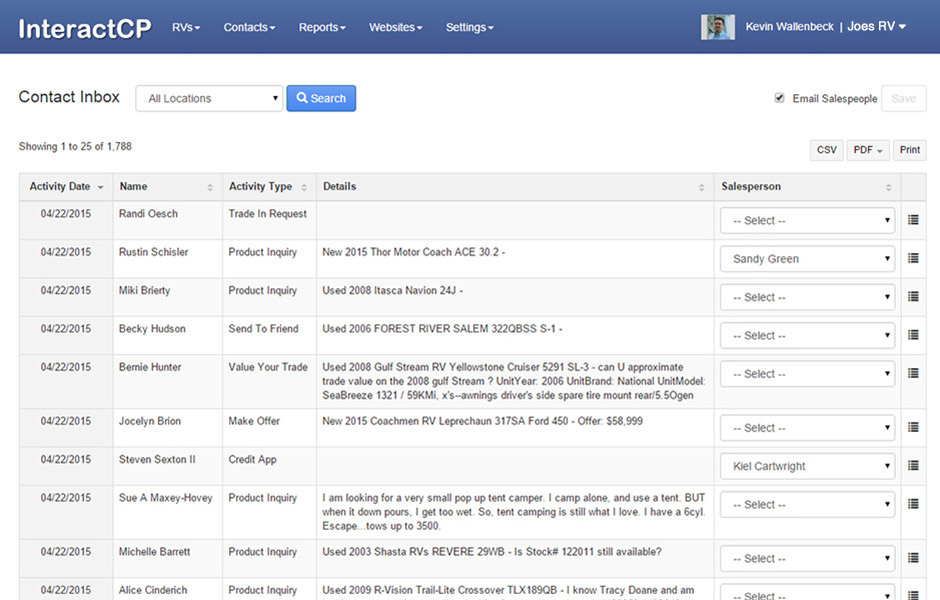
Task: Open salesperson dropdown for Miki Brierty
Action: point(808,297)
